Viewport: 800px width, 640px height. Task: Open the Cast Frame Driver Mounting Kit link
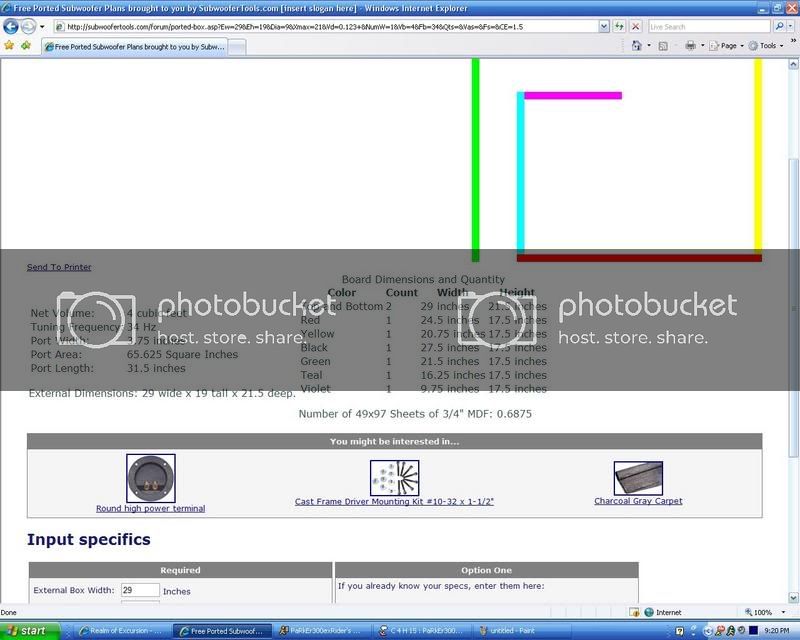coord(394,501)
